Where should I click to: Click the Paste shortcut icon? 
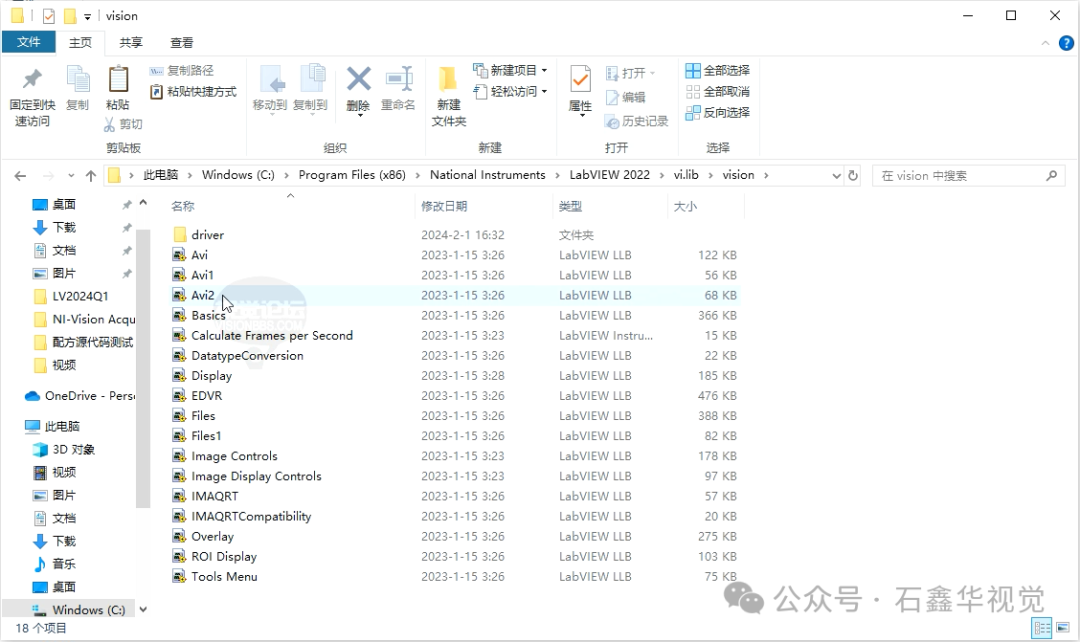[x=156, y=92]
